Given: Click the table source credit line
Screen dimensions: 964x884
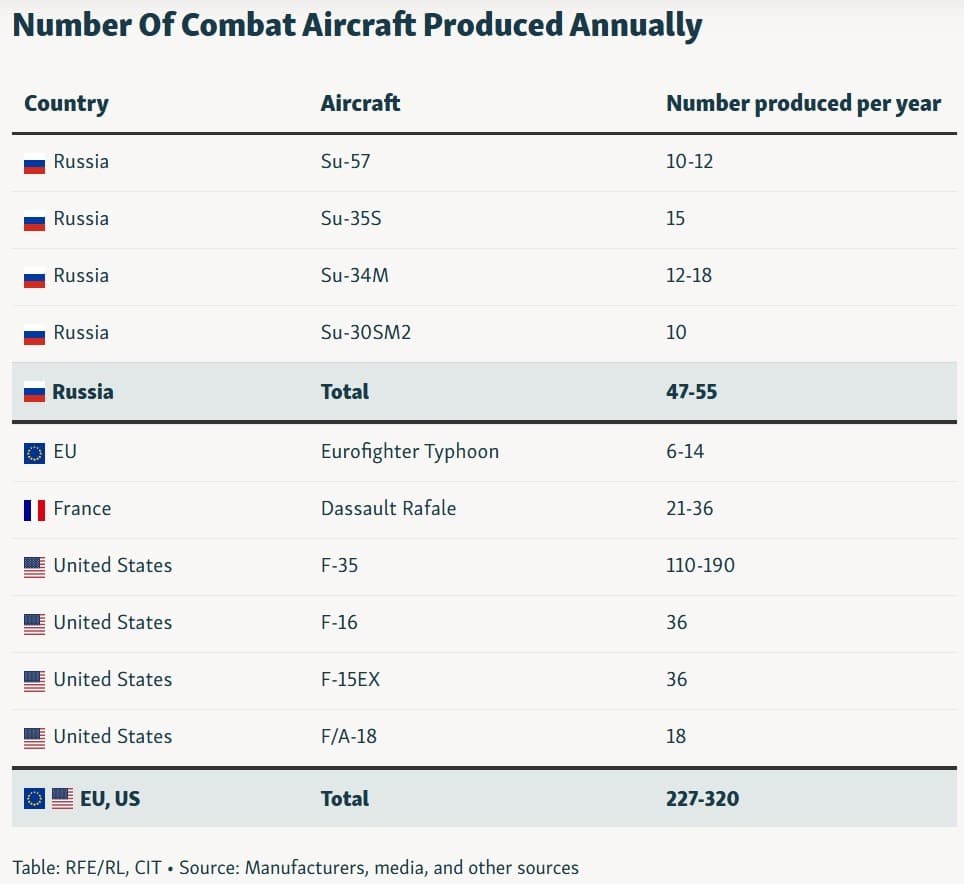Looking at the screenshot, I should tap(295, 867).
